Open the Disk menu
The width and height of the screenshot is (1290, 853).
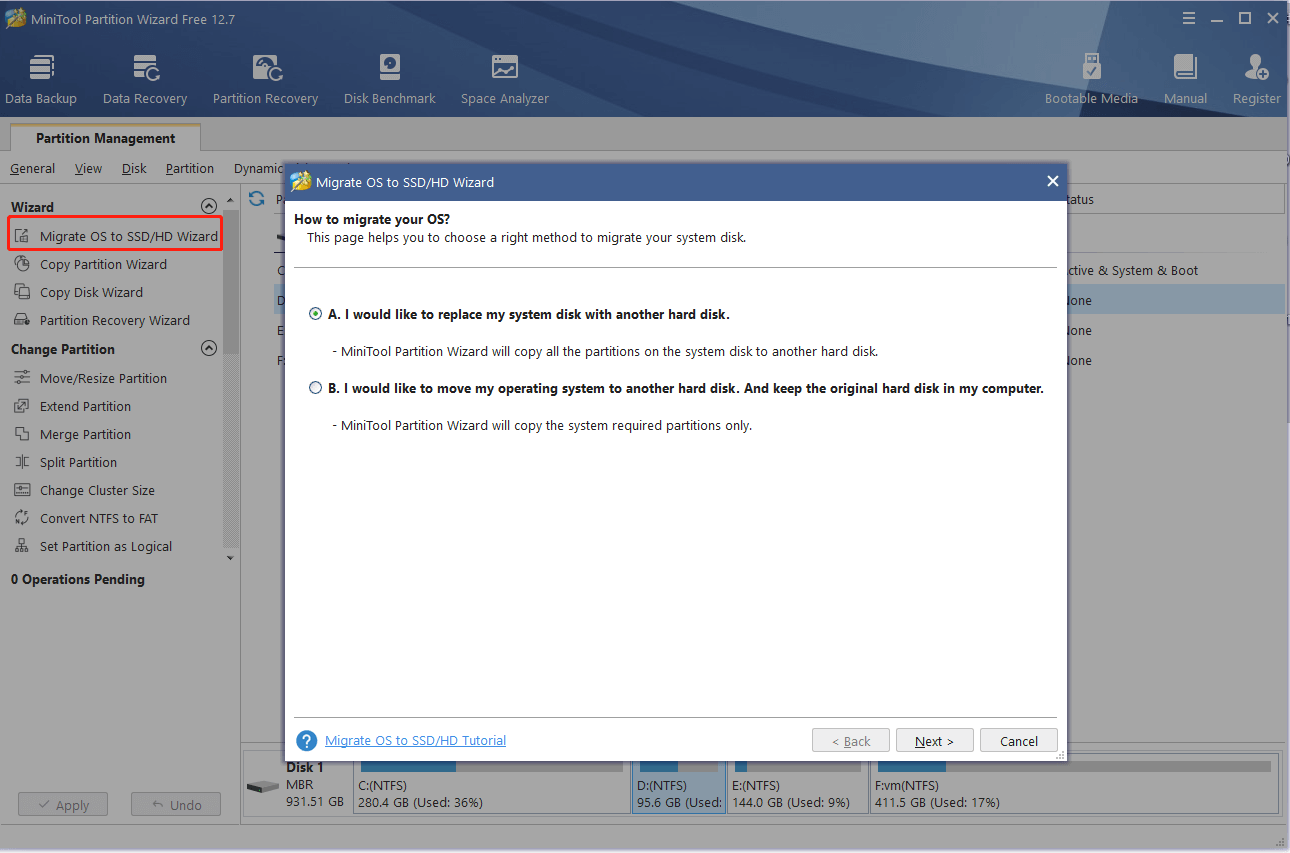tap(134, 168)
